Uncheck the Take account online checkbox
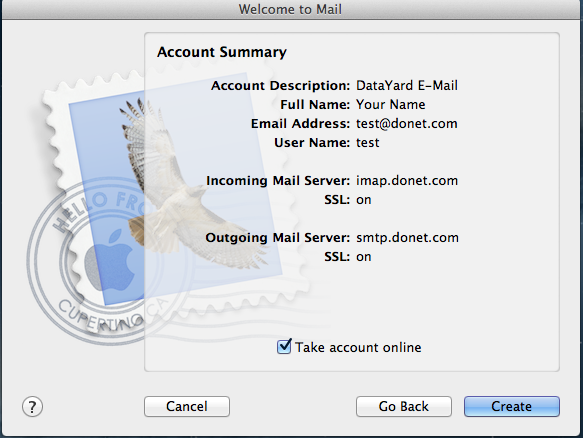Screen dimensions: 583x438 pyautogui.click(x=284, y=347)
